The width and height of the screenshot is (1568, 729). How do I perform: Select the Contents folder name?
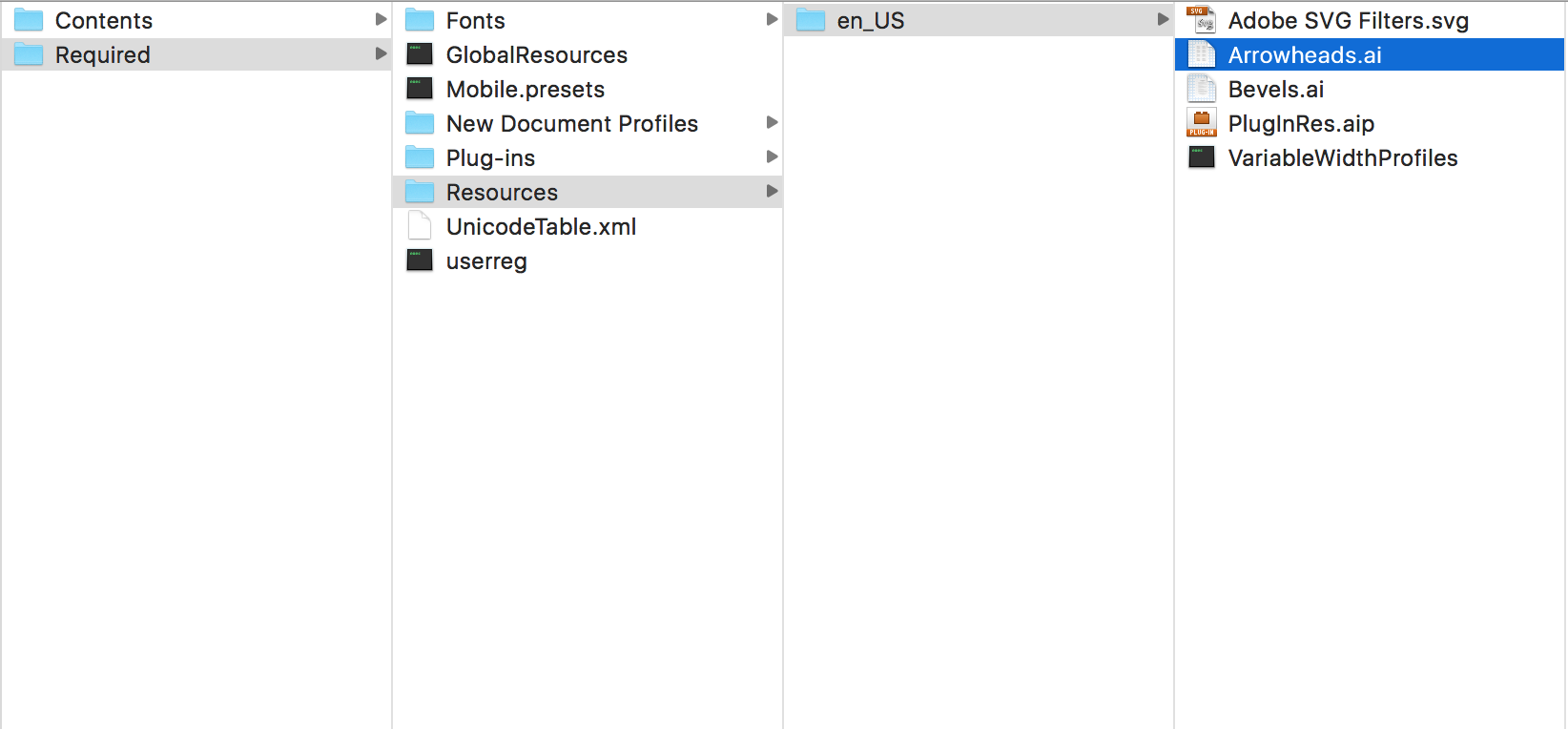[x=104, y=21]
